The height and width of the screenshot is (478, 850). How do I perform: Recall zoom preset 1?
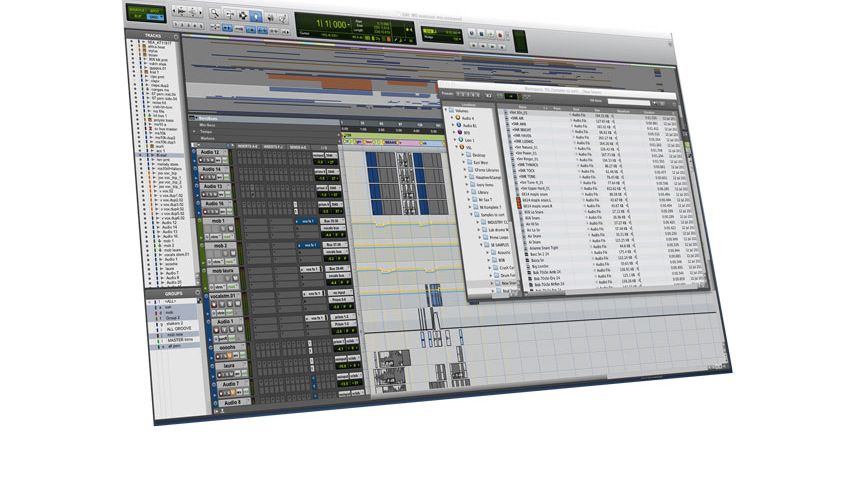pos(176,24)
